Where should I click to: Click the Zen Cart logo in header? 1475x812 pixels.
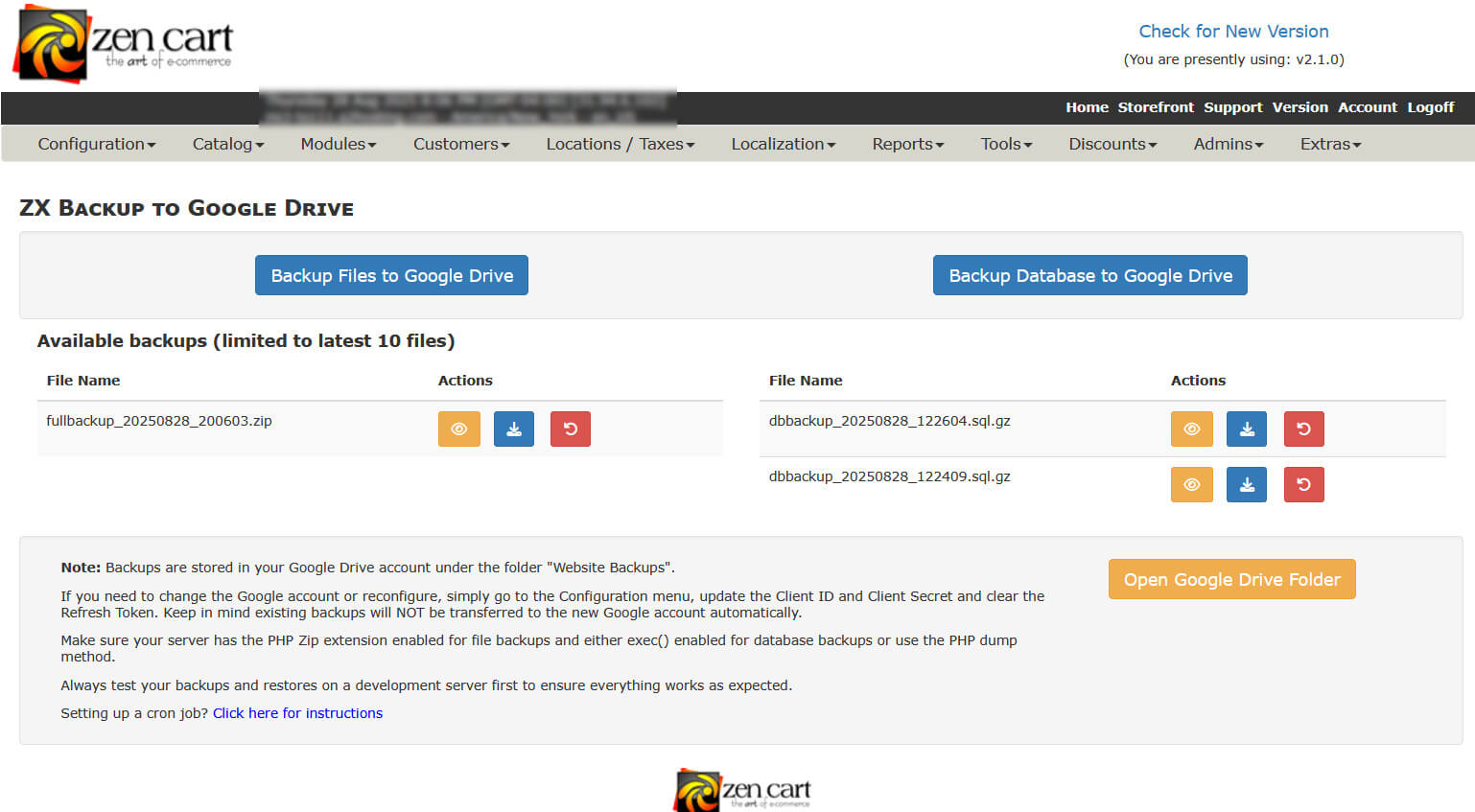coord(124,44)
